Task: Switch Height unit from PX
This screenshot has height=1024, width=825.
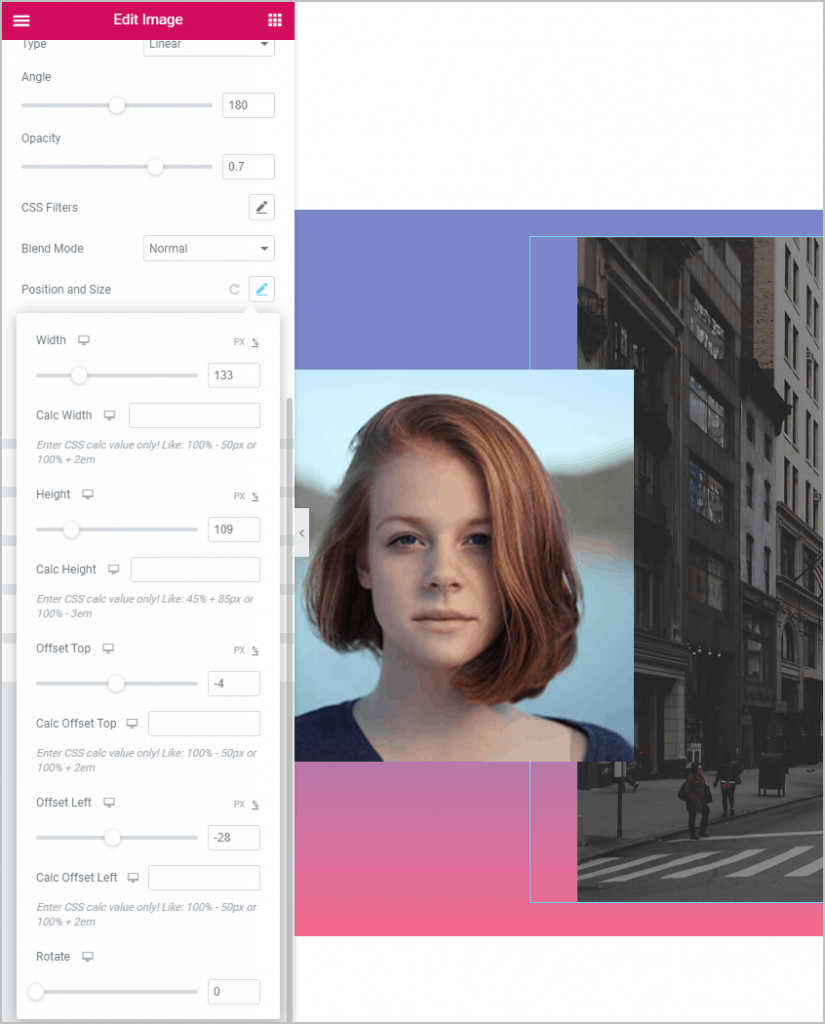Action: (x=239, y=496)
